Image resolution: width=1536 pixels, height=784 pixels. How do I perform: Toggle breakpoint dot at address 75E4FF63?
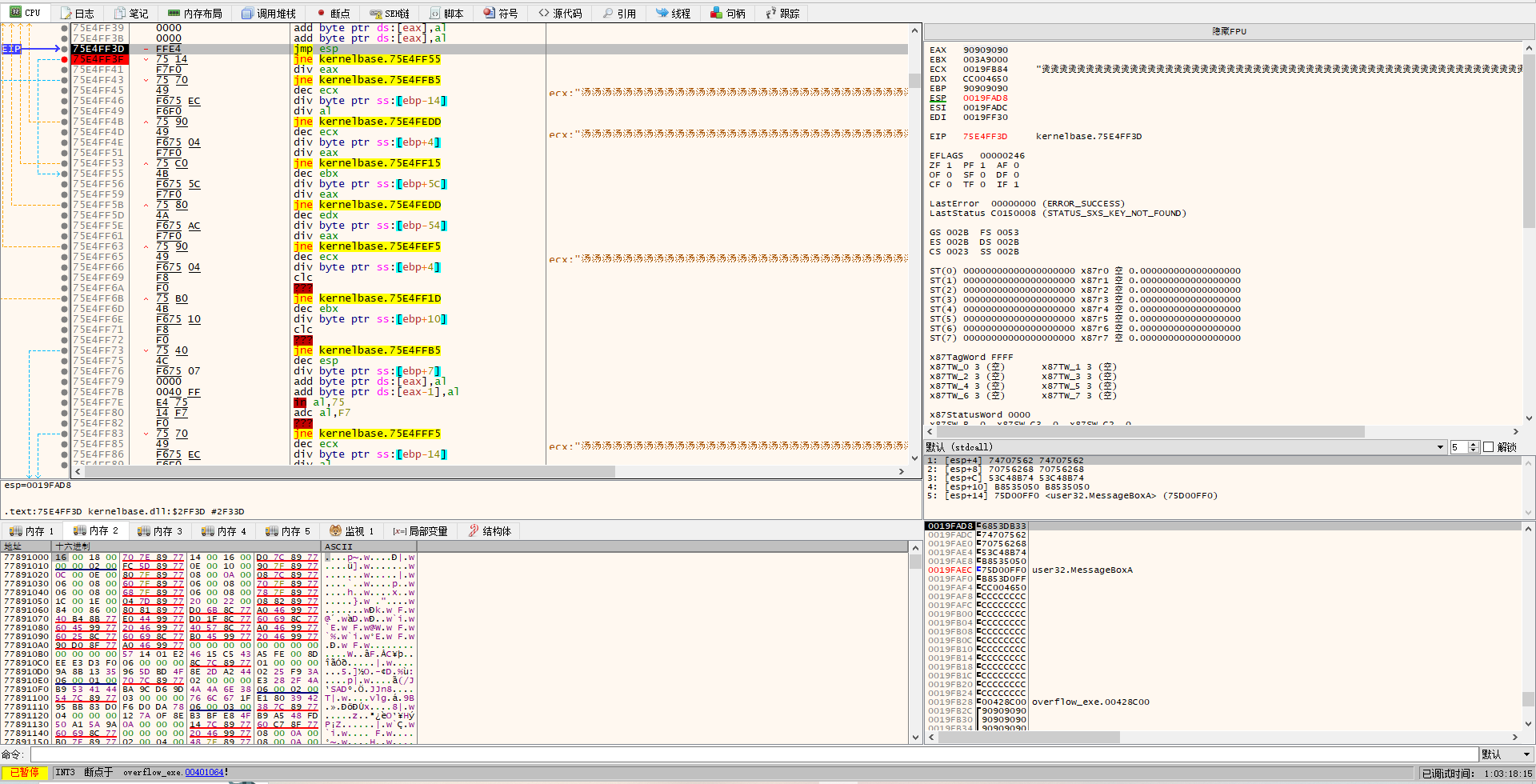coord(65,246)
